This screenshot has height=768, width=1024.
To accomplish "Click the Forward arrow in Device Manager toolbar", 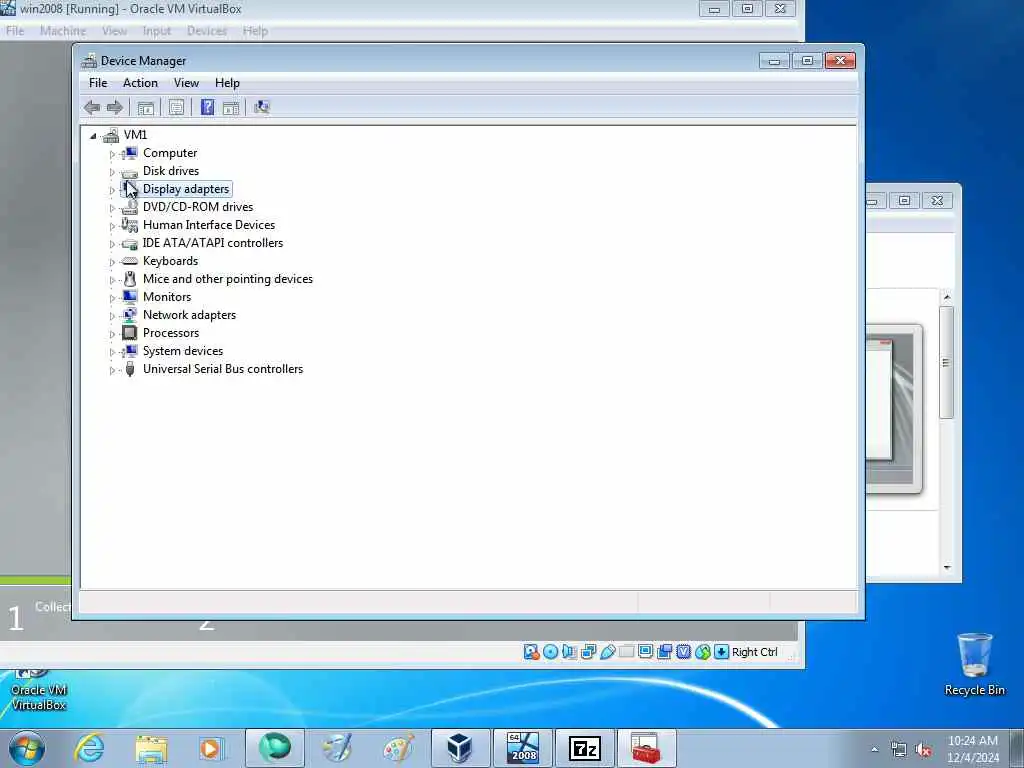I will pos(114,108).
